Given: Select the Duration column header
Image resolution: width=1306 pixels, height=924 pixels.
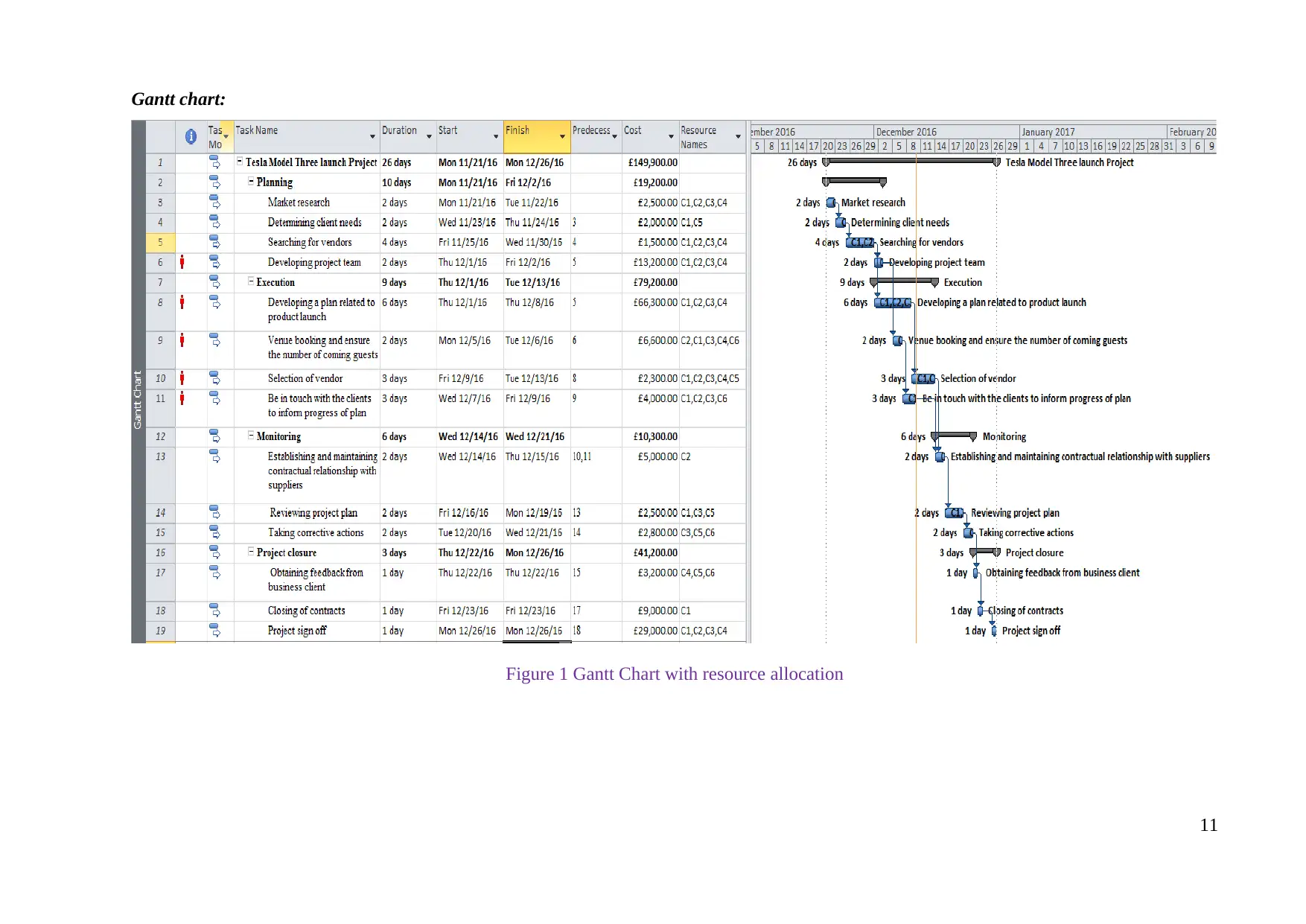Looking at the screenshot, I should coord(408,137).
